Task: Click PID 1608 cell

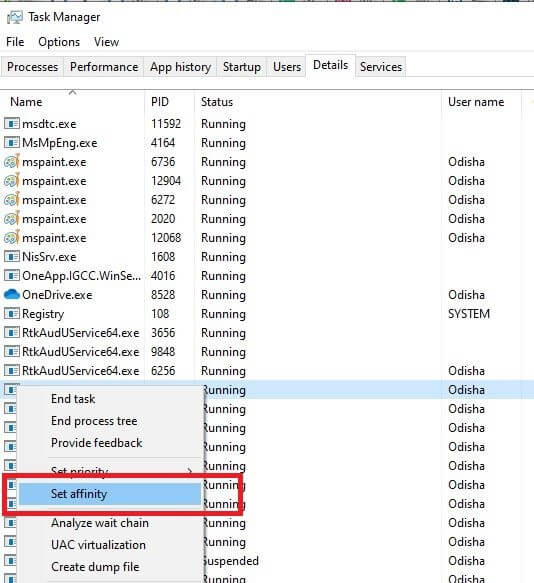Action: point(163,257)
